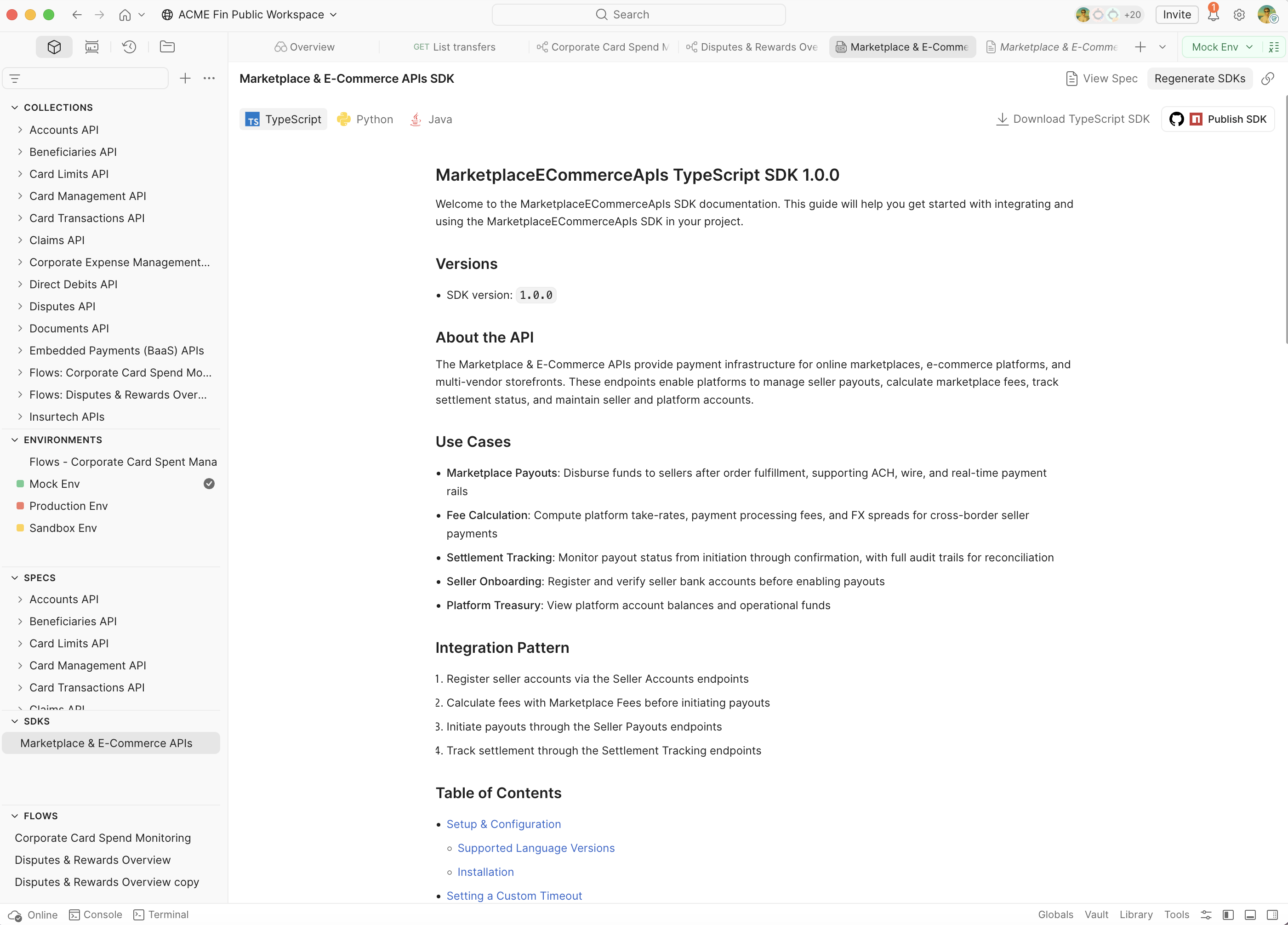Viewport: 1288px width, 925px height.
Task: Expand the Accounts API collection
Action: (x=20, y=130)
